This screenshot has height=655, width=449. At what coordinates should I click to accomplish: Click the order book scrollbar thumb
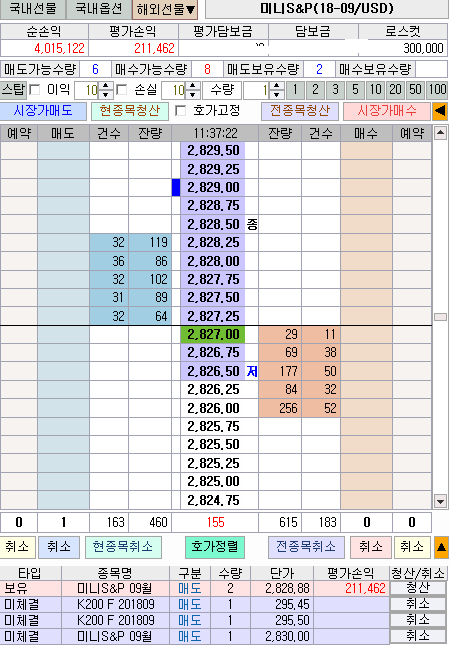440,317
